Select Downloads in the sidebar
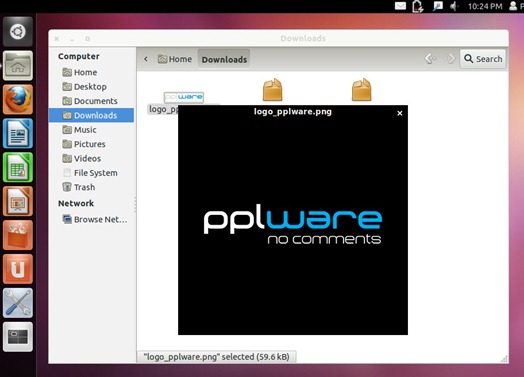The height and width of the screenshot is (377, 524). [x=91, y=115]
